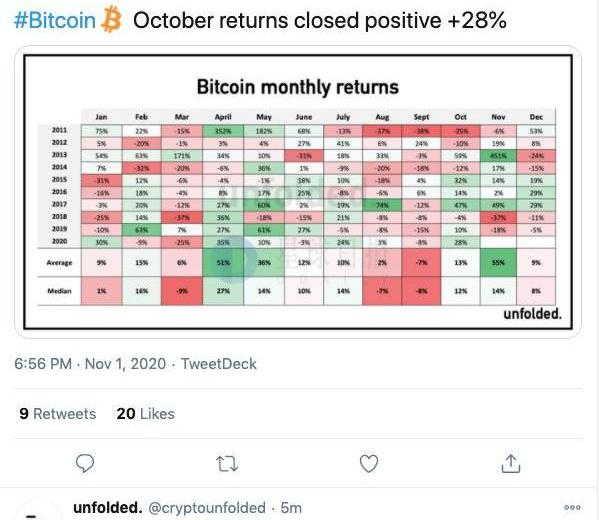Image resolution: width=599 pixels, height=520 pixels.
Task: Open the three-dot more menu on reply
Action: 572,507
